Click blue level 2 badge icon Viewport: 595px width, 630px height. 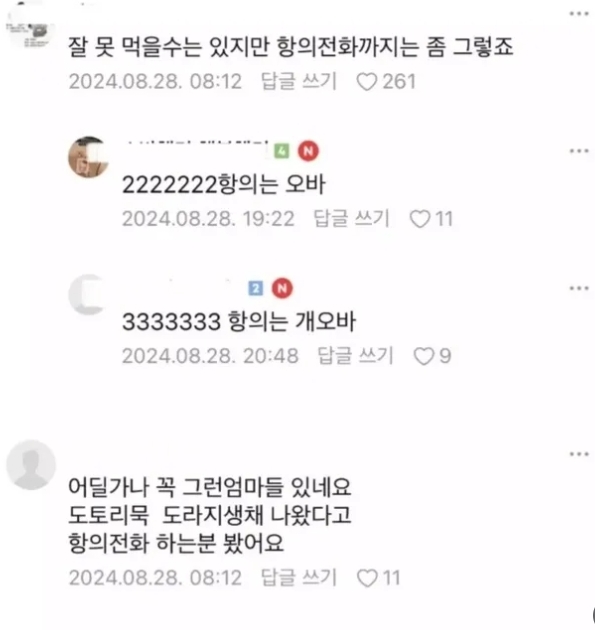(256, 288)
